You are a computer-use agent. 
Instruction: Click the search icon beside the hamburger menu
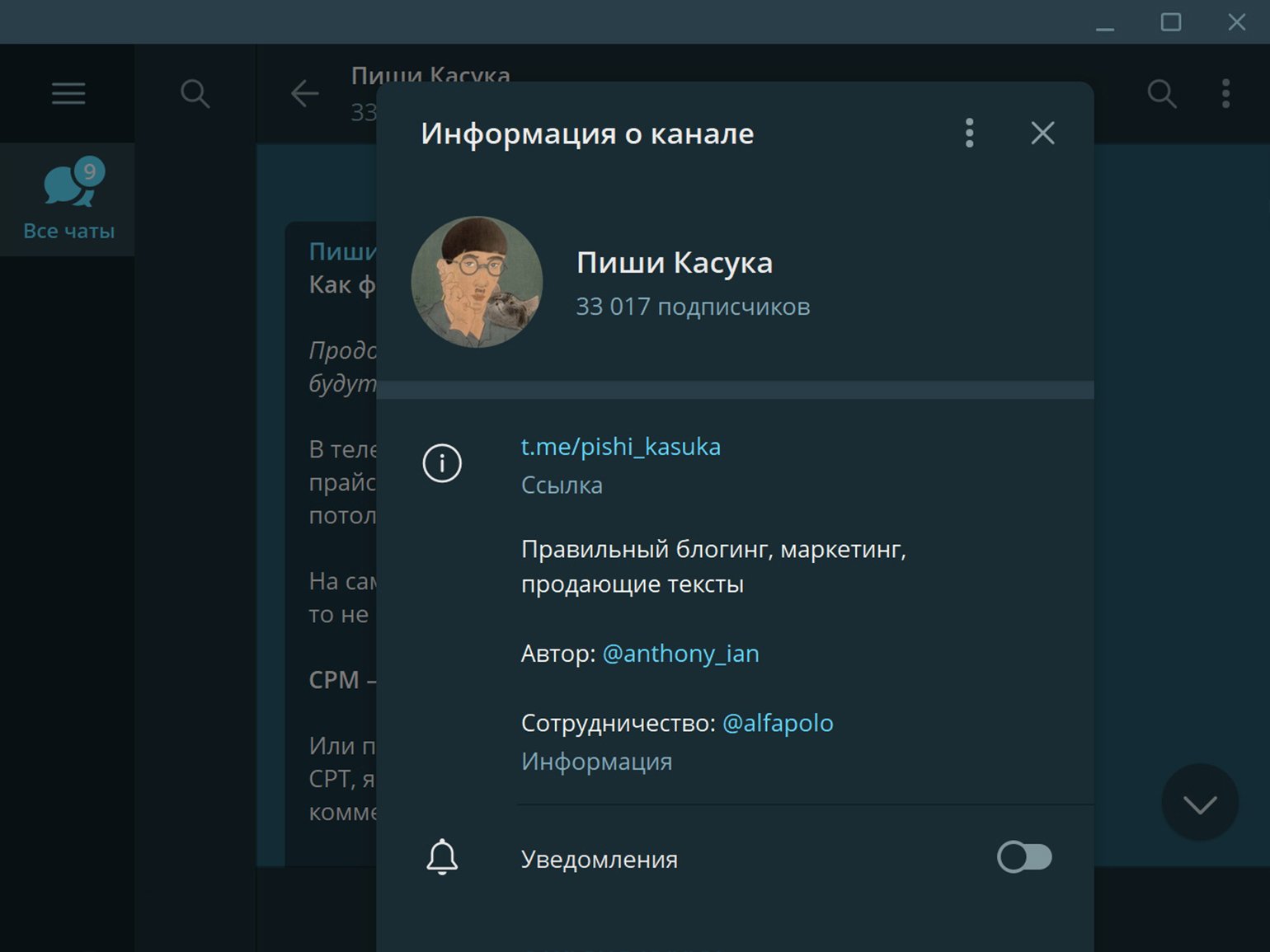195,93
